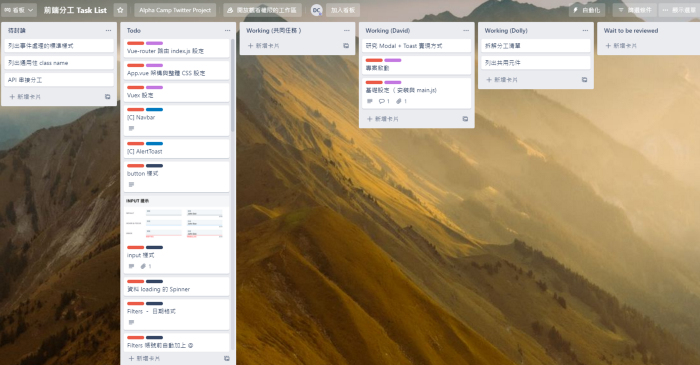The width and height of the screenshot is (700, 365).
Task: Open list actions menu for Working (Dolly)
Action: click(585, 30)
